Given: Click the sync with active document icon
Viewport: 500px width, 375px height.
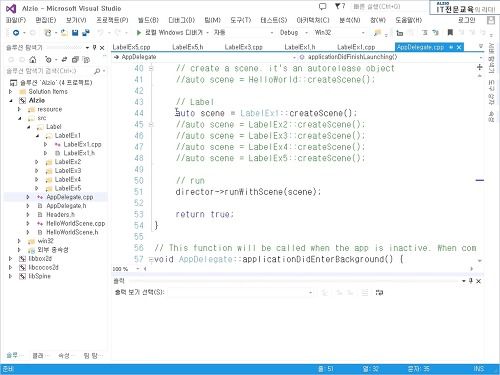Looking at the screenshot, I should tap(64, 60).
